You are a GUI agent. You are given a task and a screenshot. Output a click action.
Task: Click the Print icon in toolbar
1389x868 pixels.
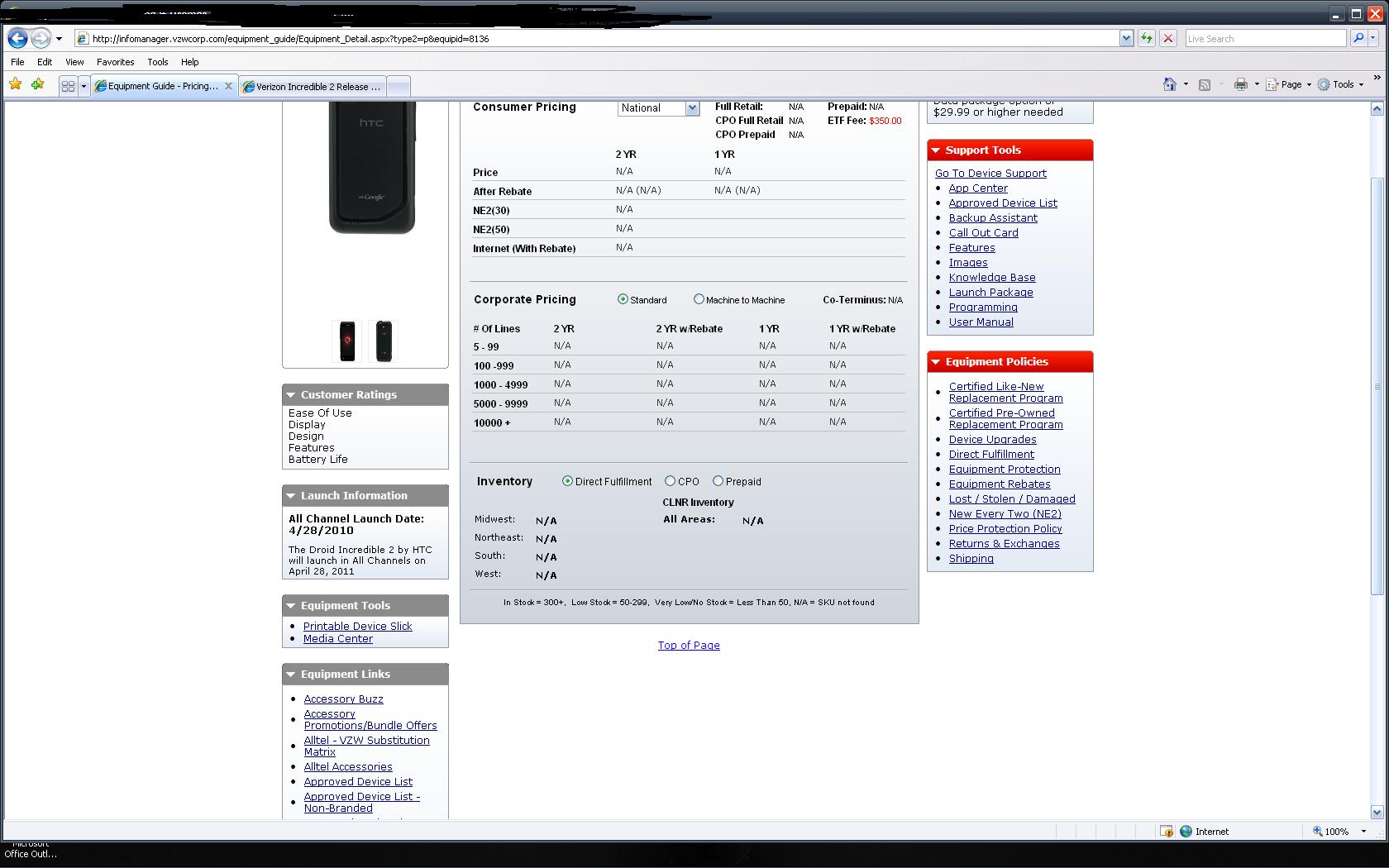[1240, 84]
